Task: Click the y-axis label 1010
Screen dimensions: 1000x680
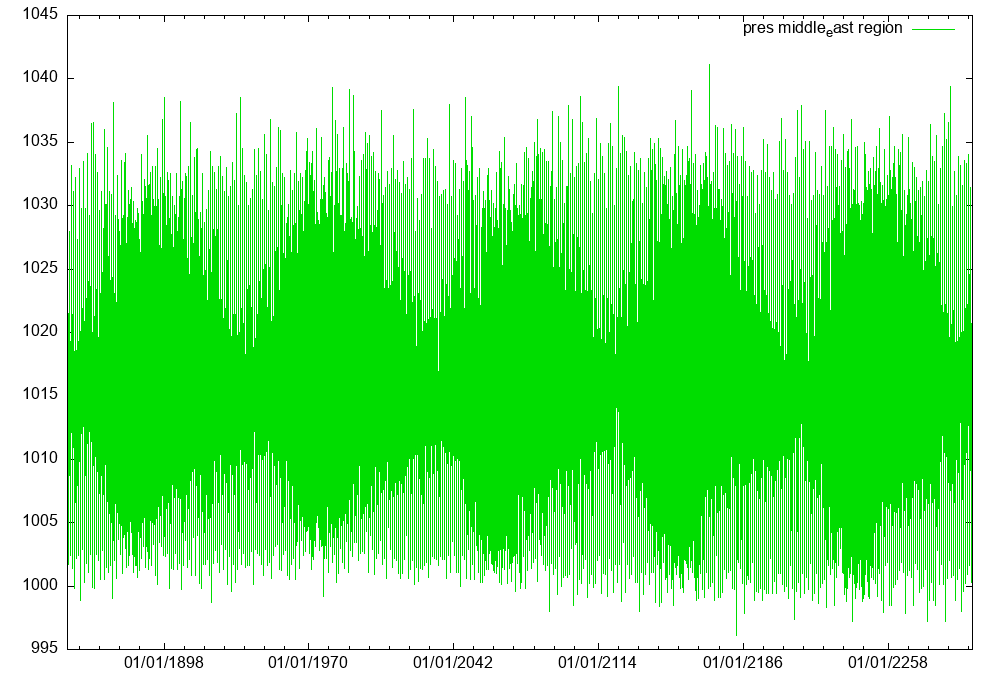Action: coord(40,458)
